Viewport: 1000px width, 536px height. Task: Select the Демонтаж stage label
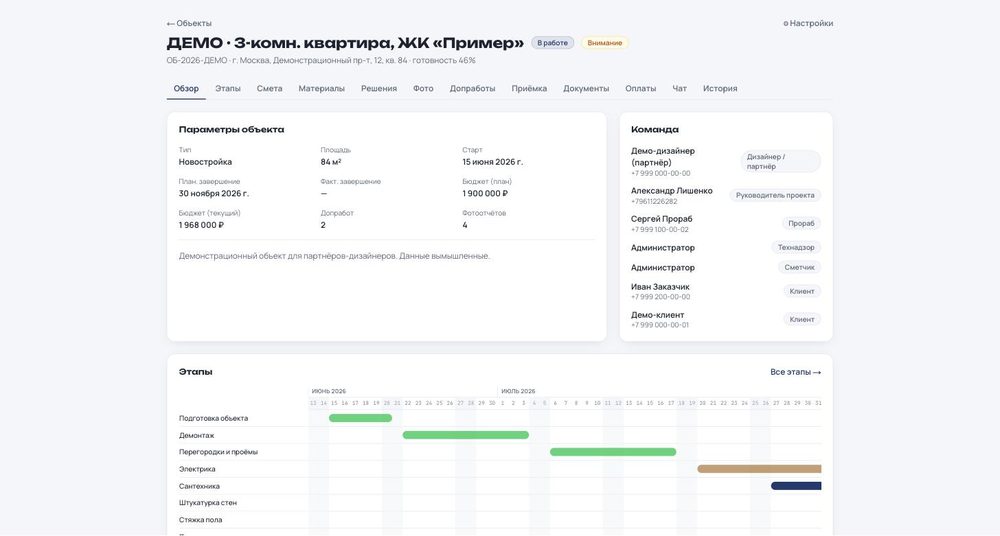(196, 436)
